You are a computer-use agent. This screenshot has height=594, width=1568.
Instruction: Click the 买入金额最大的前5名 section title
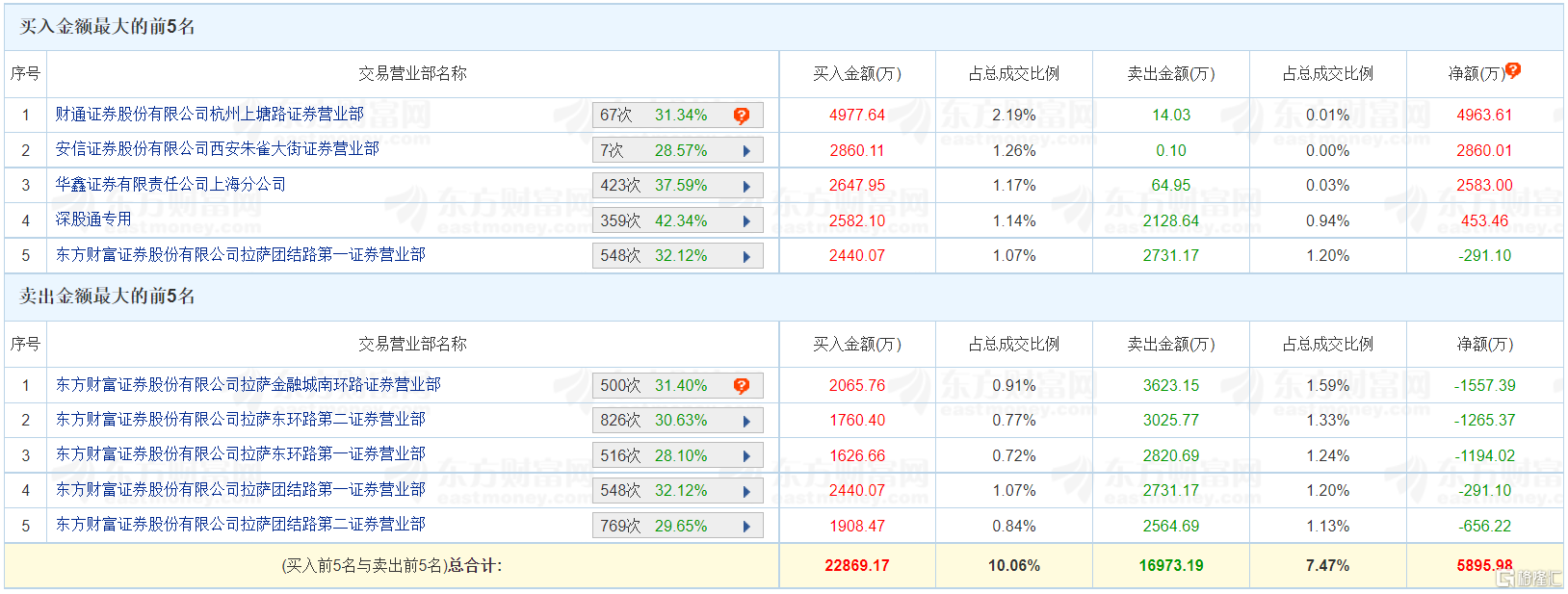coord(107,27)
